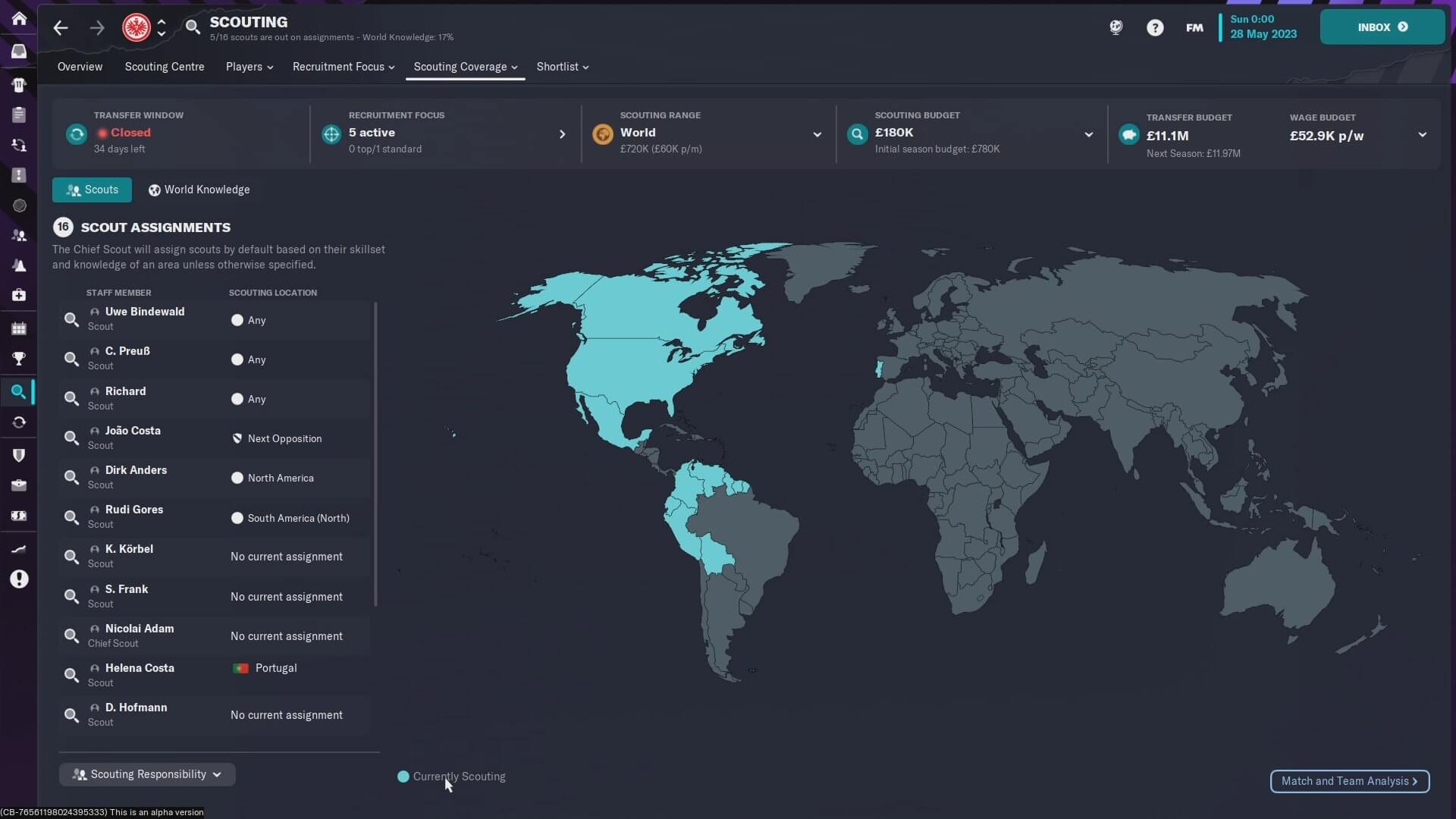Open the Training cones icon in sidebar
This screenshot has width=1456, height=819.
[19, 265]
